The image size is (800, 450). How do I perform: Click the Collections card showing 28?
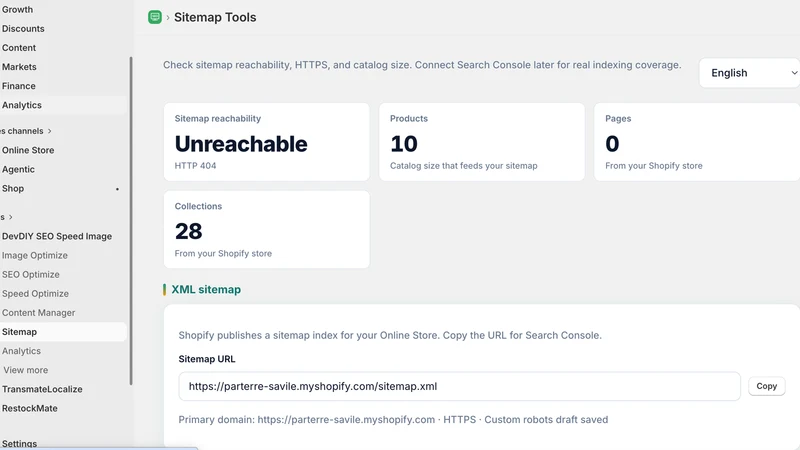coord(266,230)
